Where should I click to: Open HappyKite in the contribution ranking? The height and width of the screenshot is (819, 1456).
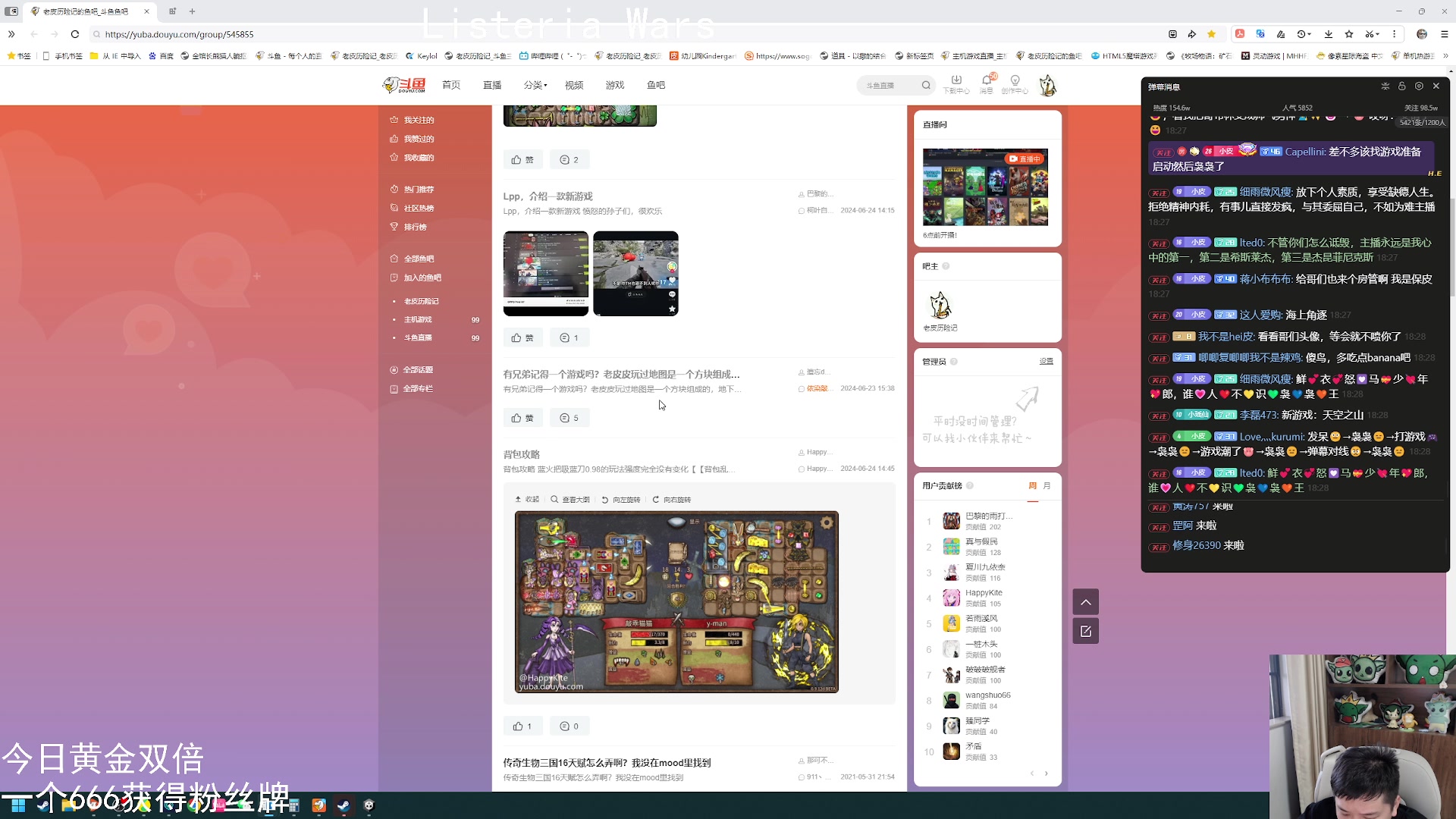click(x=984, y=593)
